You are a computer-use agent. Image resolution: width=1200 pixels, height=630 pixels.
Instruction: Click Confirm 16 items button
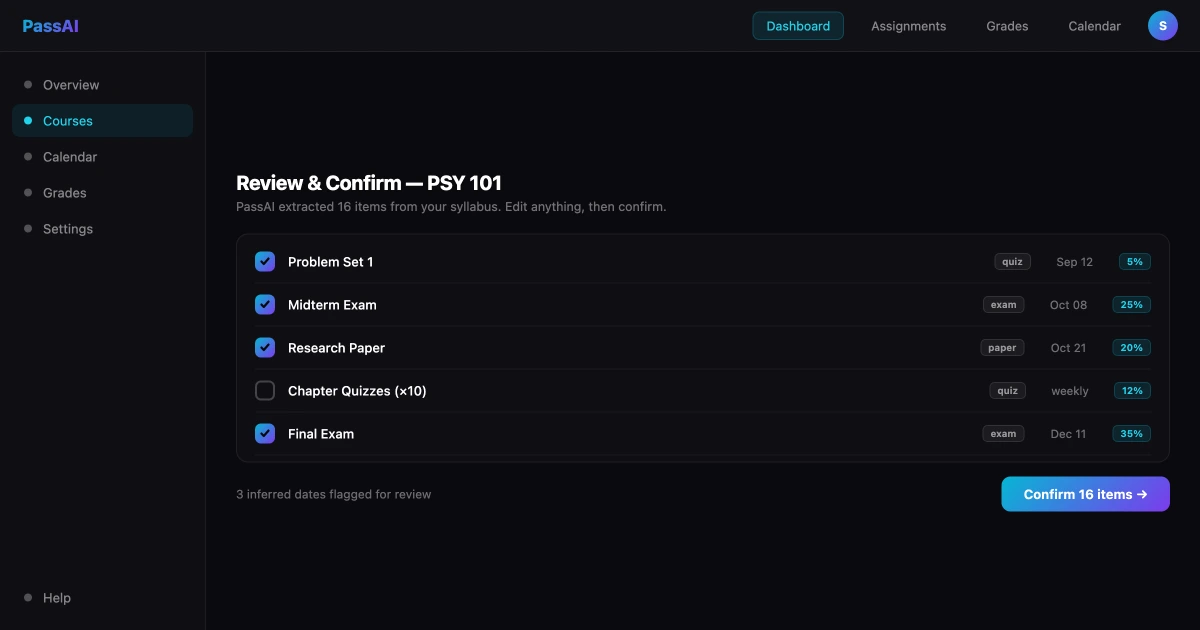[x=1085, y=494]
